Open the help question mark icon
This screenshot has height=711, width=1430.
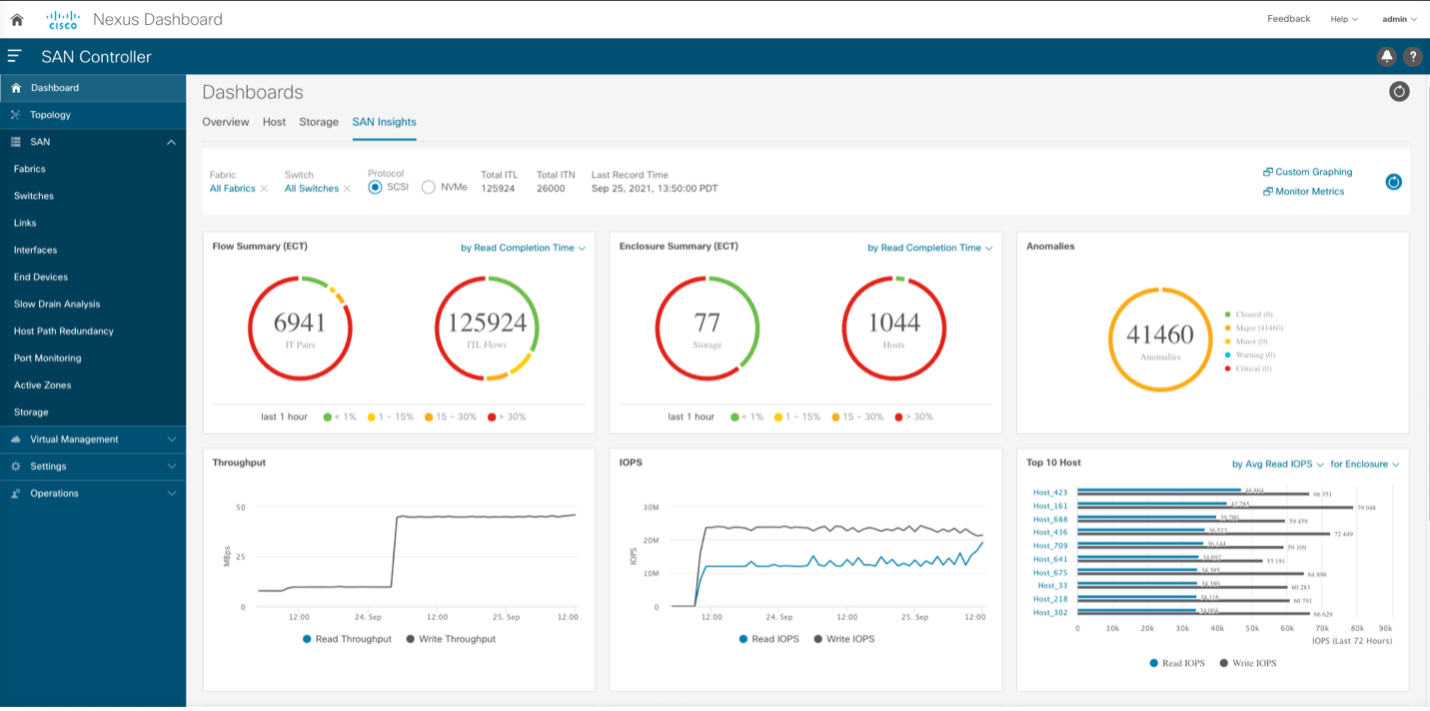point(1412,57)
